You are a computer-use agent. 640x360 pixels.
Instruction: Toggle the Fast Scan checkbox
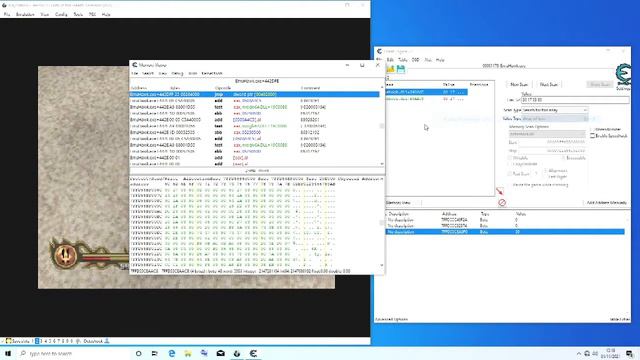pyautogui.click(x=510, y=173)
